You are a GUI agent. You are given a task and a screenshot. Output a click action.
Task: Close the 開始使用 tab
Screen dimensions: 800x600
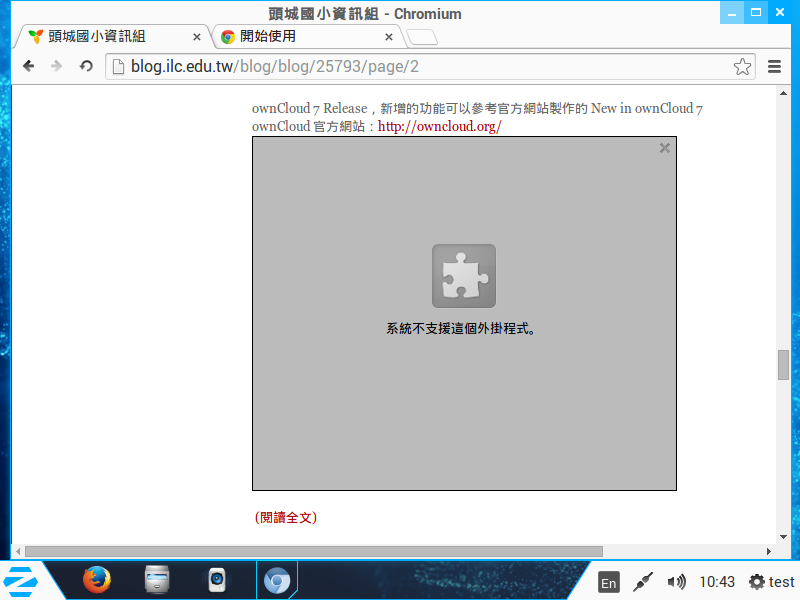tap(389, 37)
